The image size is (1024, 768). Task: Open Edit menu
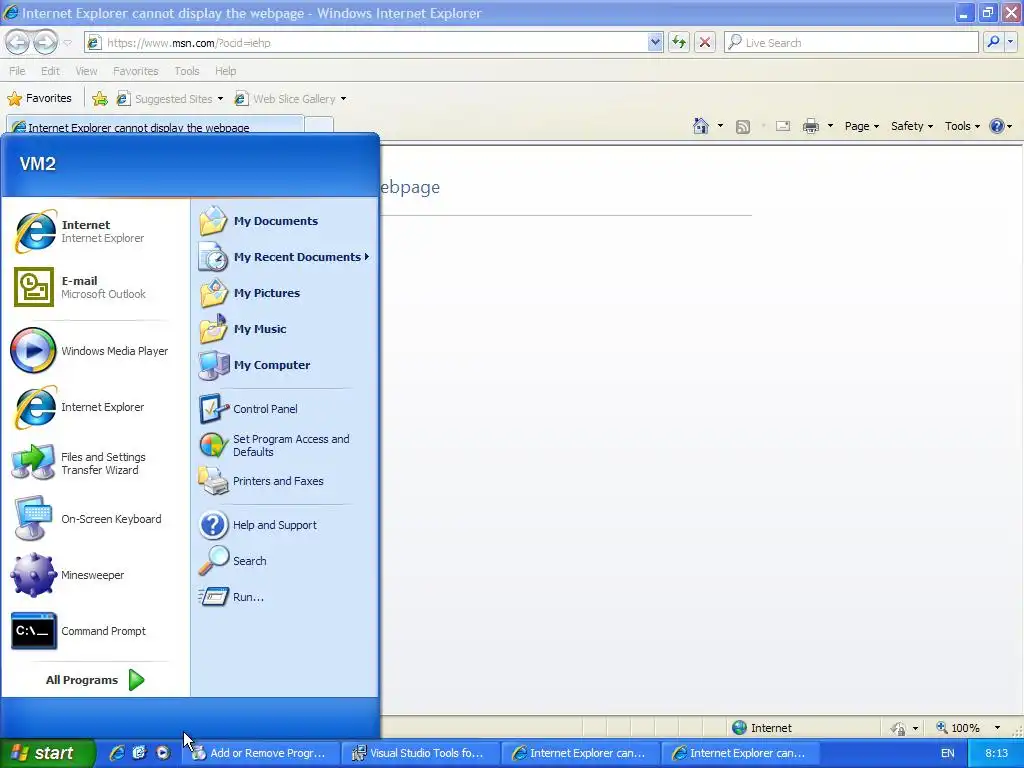click(x=50, y=71)
